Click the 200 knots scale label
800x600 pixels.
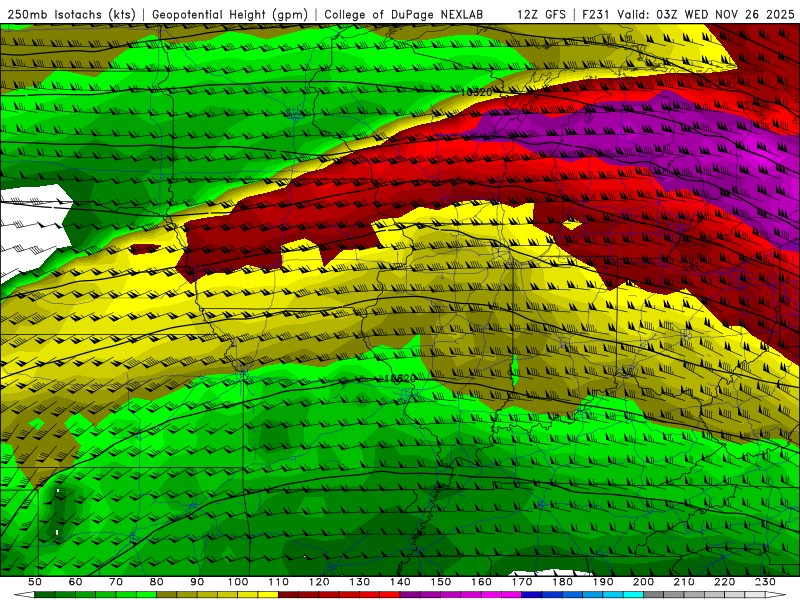pos(643,582)
